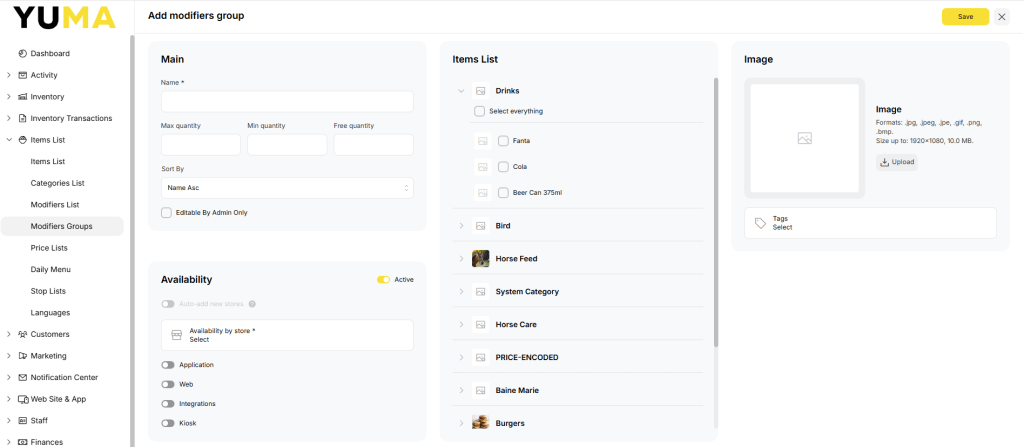This screenshot has width=1024, height=447.
Task: Click the help icon beside Auto-add new stores
Action: (252, 304)
